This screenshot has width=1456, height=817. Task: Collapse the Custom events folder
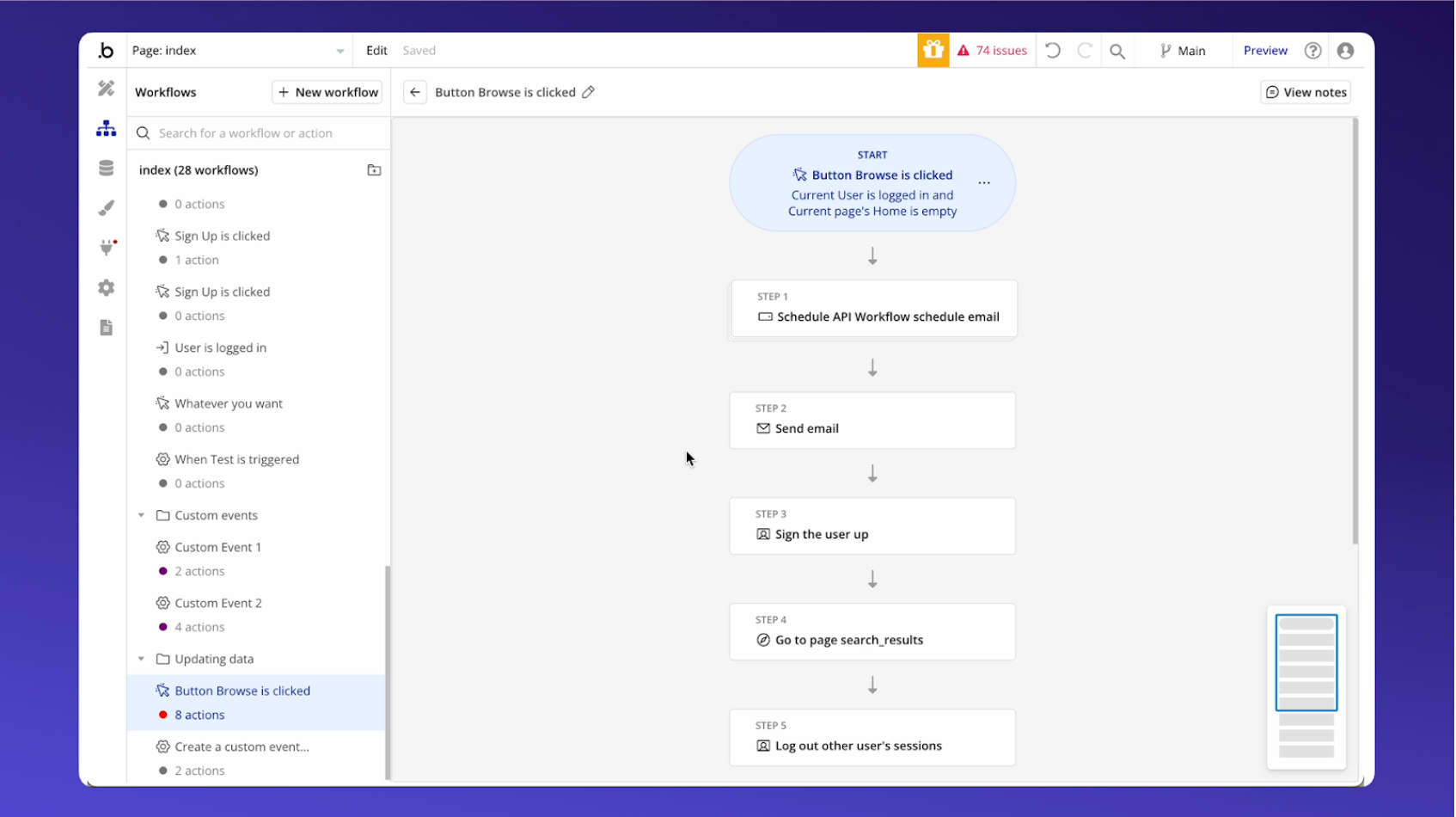tap(141, 515)
